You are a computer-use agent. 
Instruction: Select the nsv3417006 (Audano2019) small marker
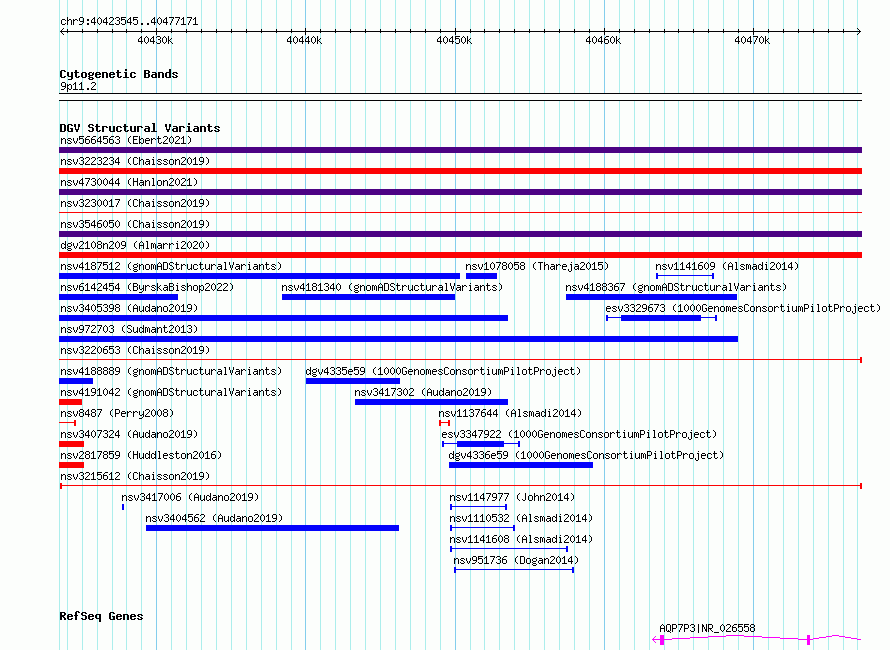pos(123,507)
